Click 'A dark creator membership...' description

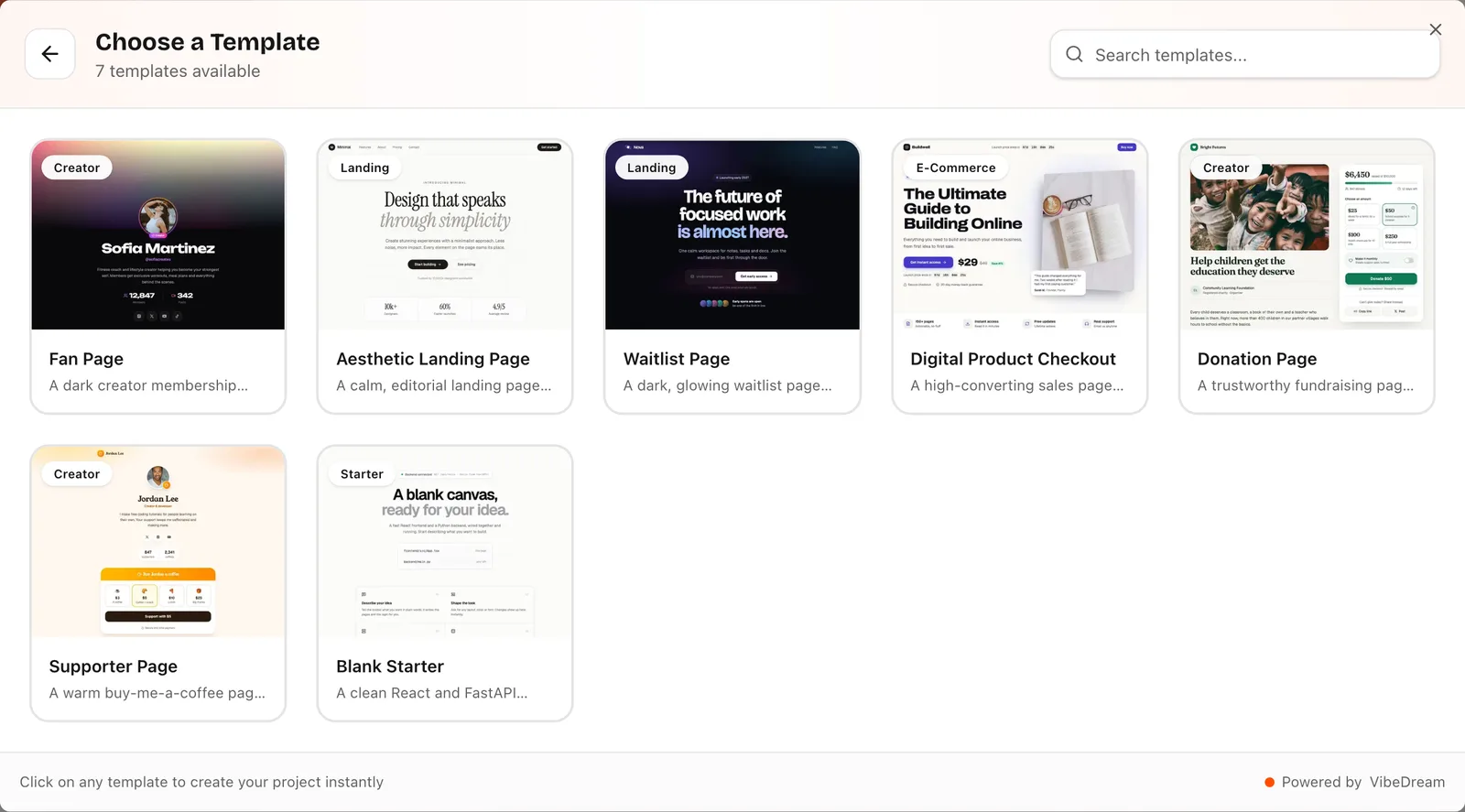(148, 385)
